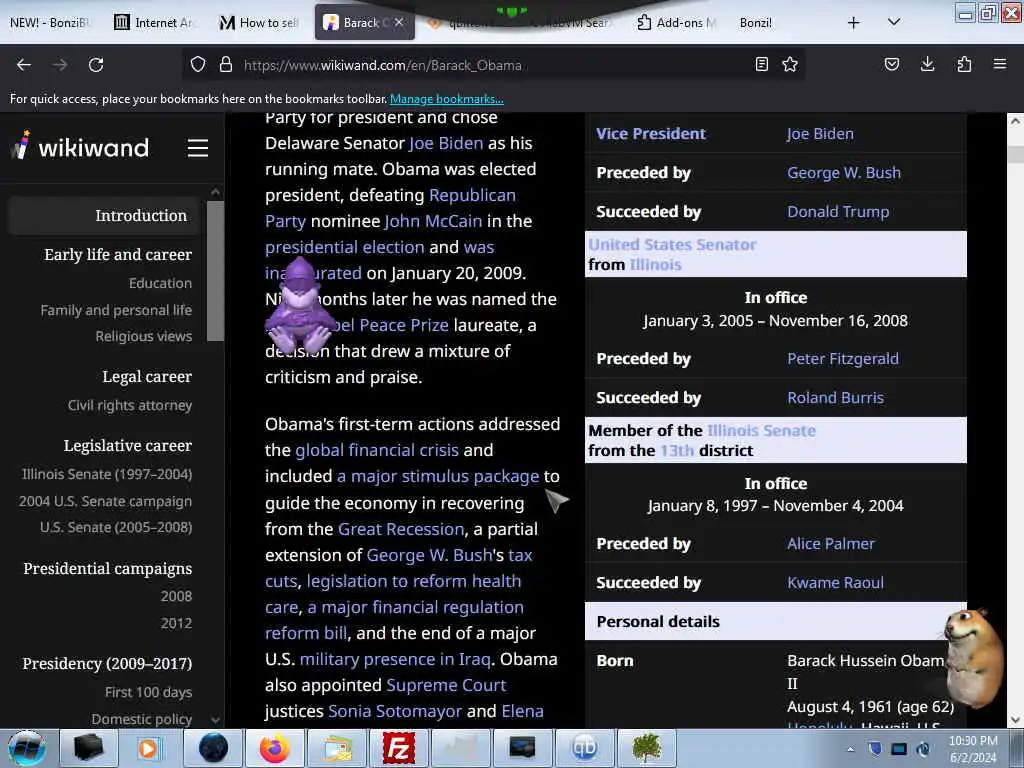Open Peter Fitzgerald infobox link

point(842,359)
